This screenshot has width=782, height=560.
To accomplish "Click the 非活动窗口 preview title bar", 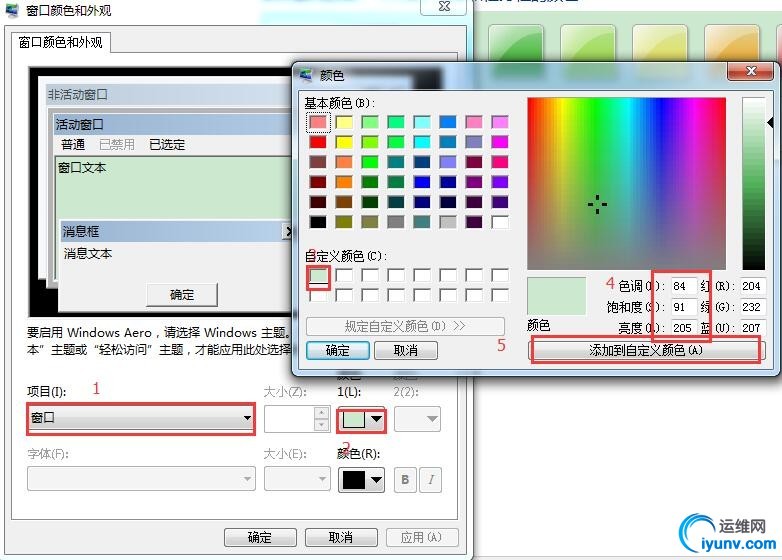I will click(168, 94).
